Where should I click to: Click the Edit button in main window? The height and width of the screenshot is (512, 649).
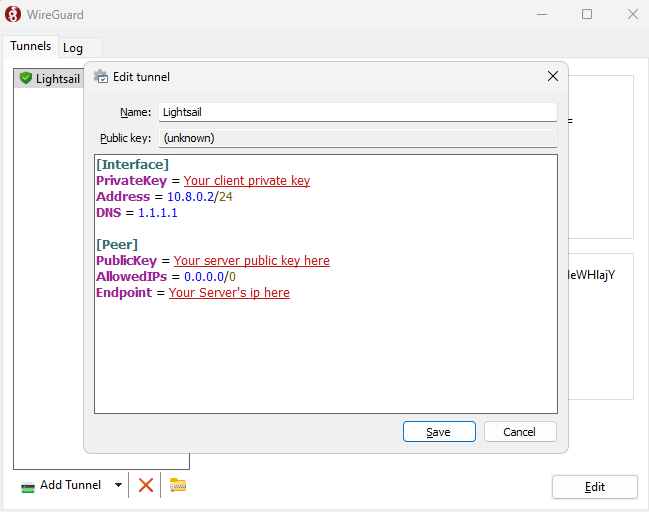point(595,487)
